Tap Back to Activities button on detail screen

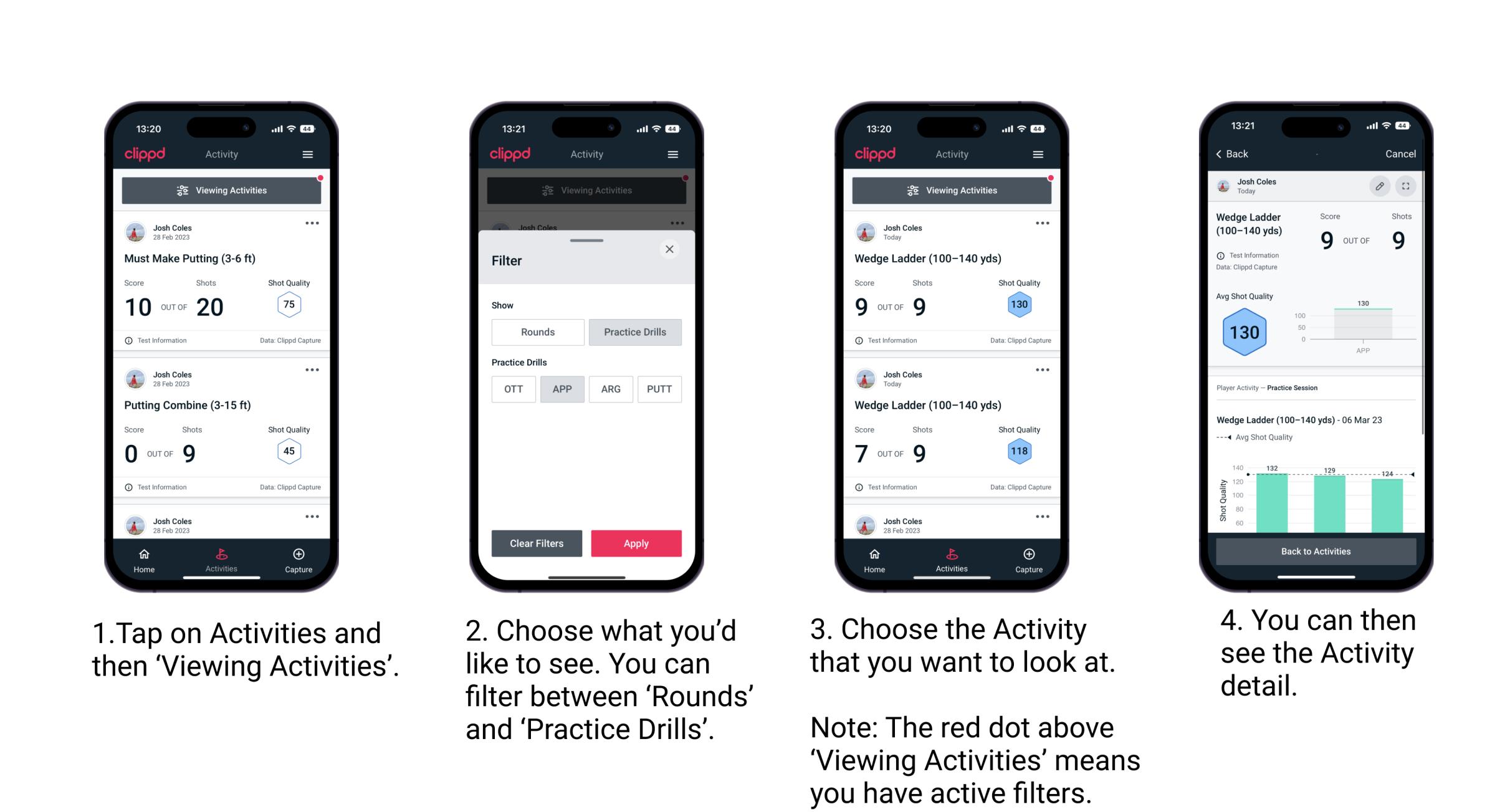[x=1316, y=552]
